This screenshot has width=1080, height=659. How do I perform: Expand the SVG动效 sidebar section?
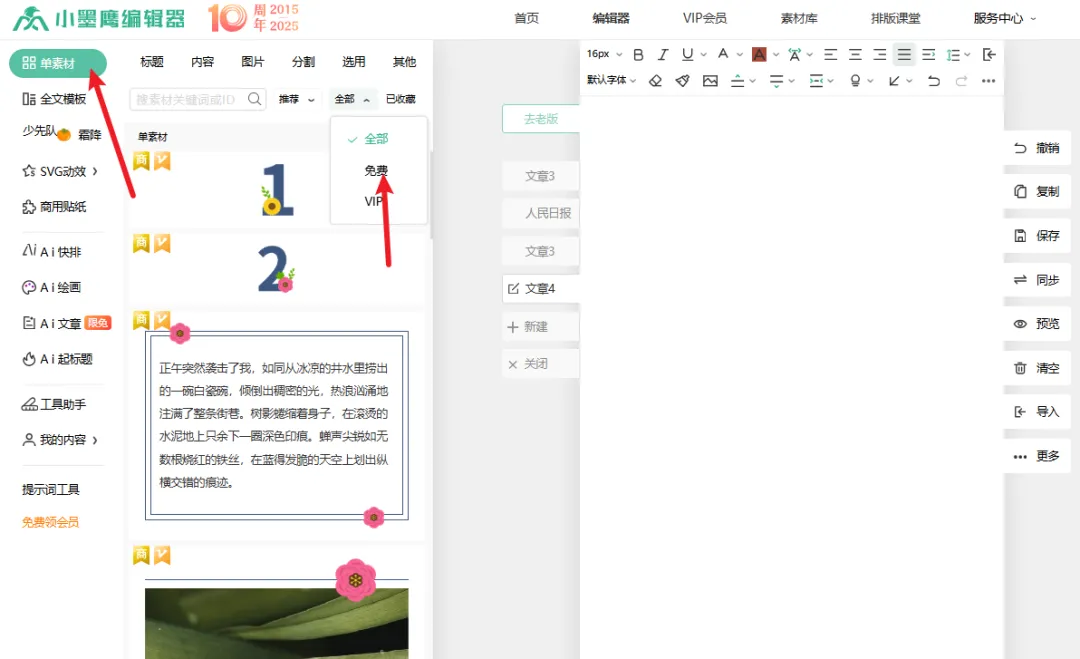pos(60,171)
